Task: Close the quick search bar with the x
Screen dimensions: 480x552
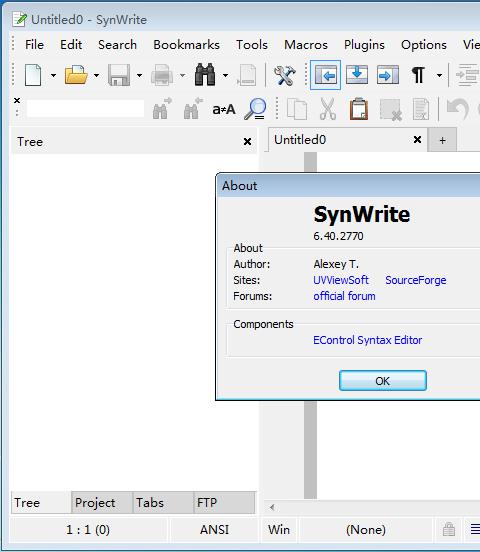Action: coord(17,101)
